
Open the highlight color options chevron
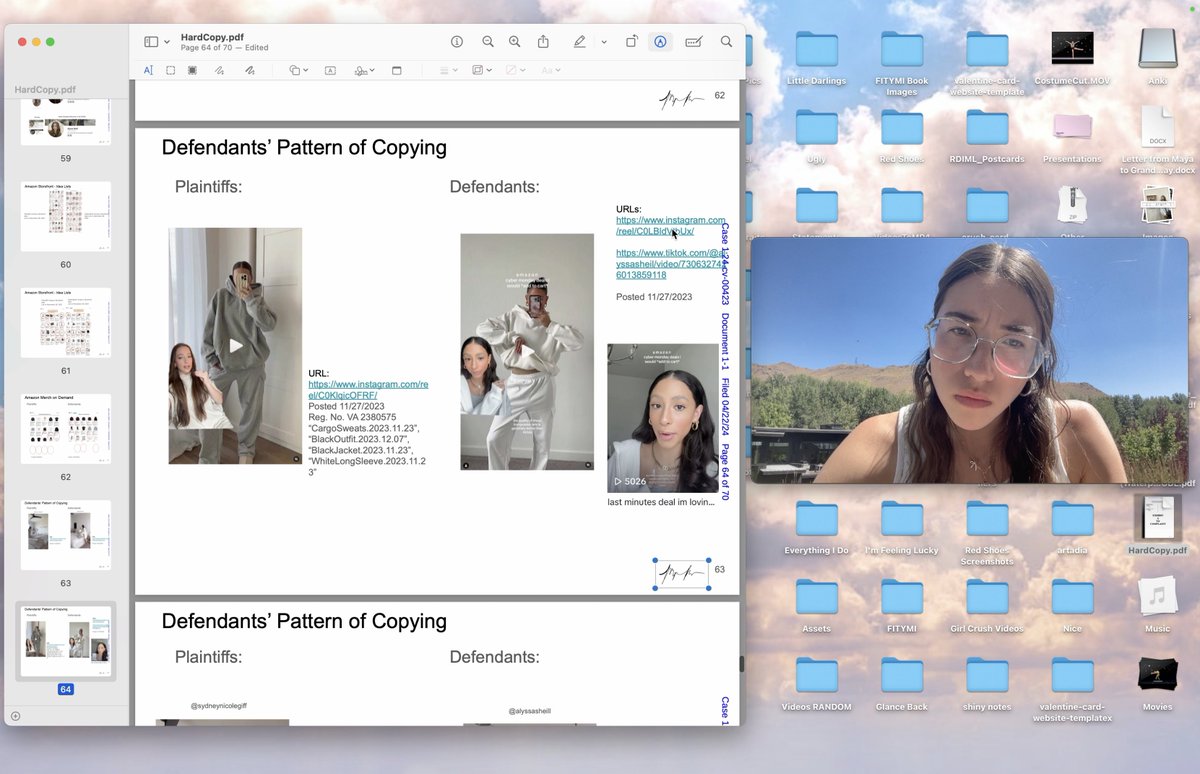click(x=604, y=42)
